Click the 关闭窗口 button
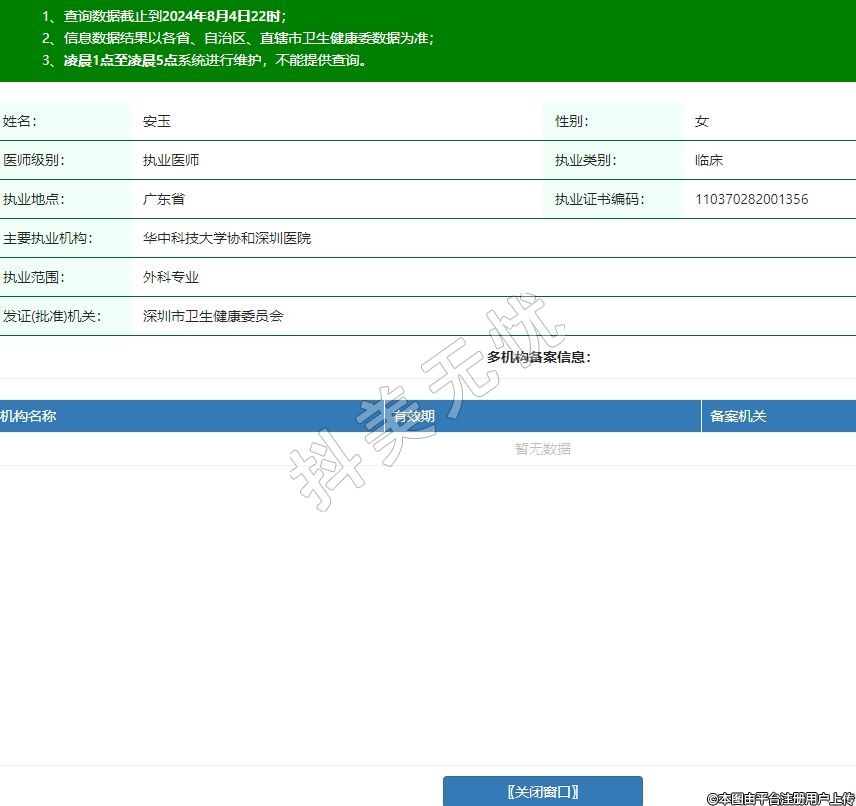The width and height of the screenshot is (856, 806). click(x=542, y=791)
